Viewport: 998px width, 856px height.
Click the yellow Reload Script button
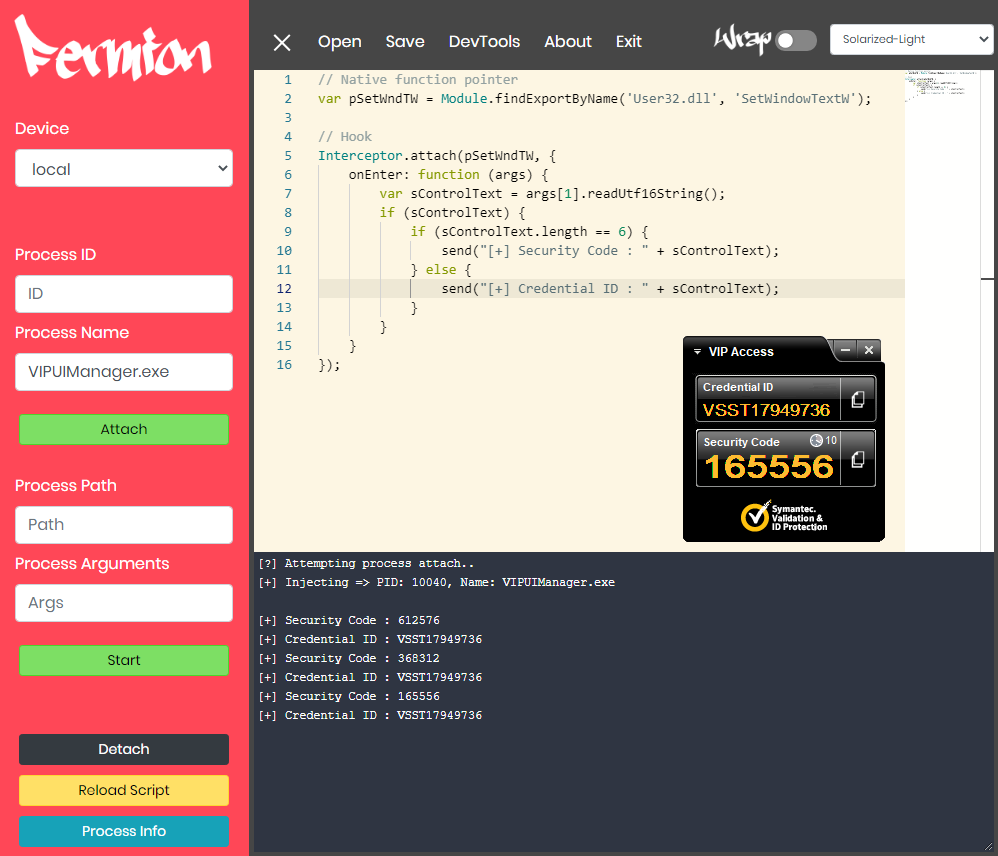(124, 790)
